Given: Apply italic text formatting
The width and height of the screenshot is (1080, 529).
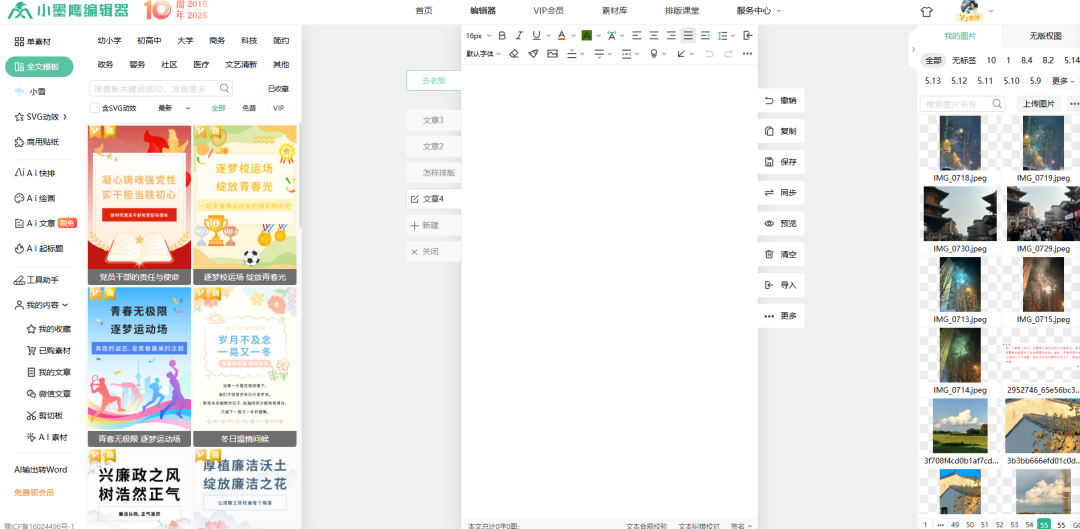Looking at the screenshot, I should tap(520, 35).
